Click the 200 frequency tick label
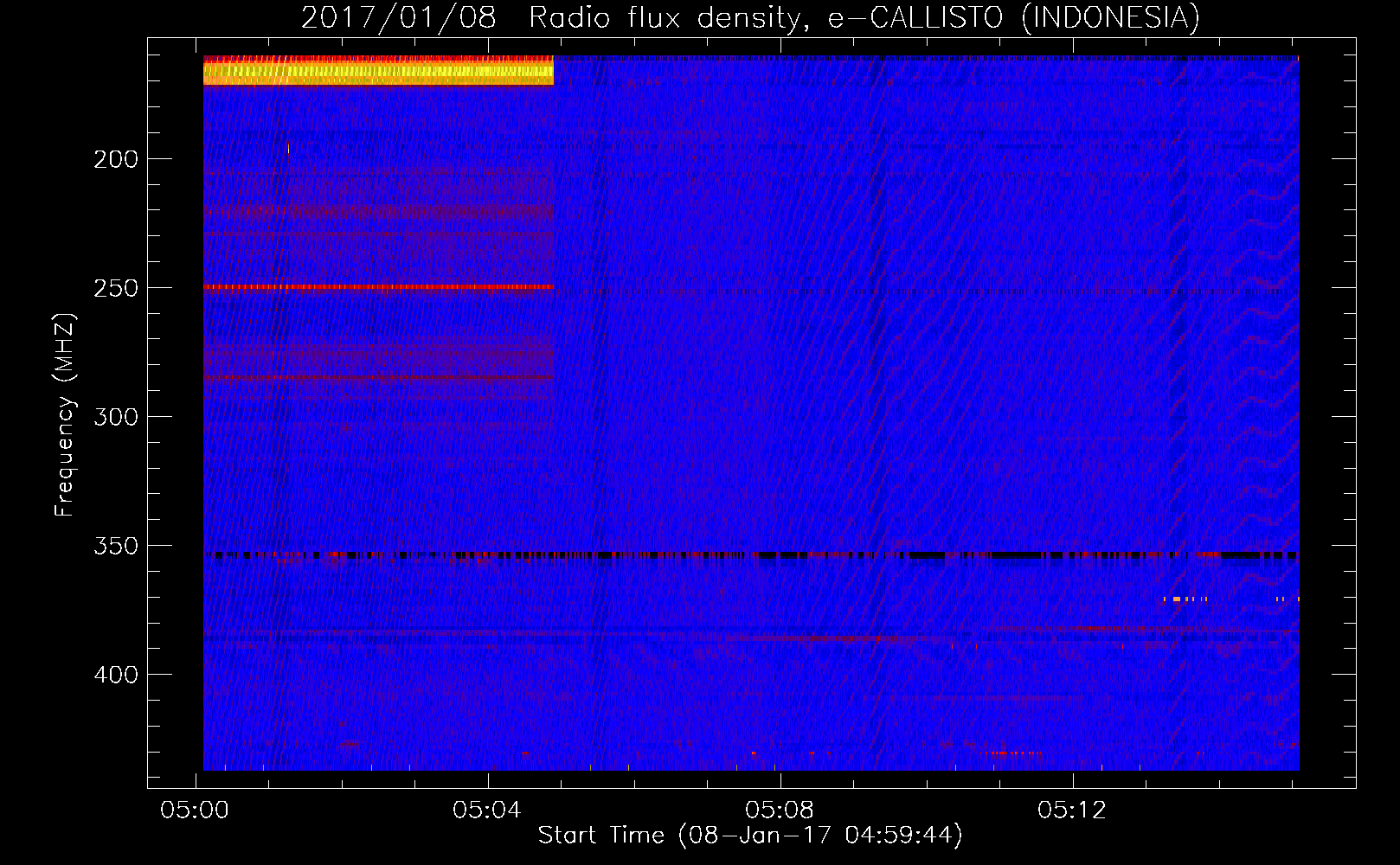The height and width of the screenshot is (865, 1400). [116, 159]
